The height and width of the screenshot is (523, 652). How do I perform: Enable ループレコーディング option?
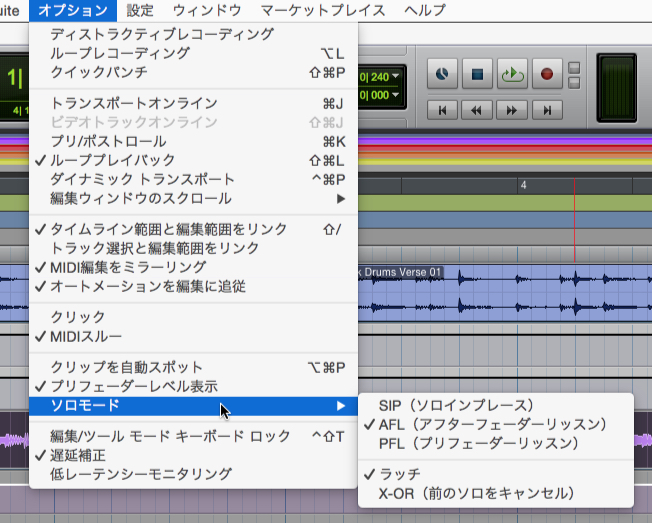click(193, 53)
